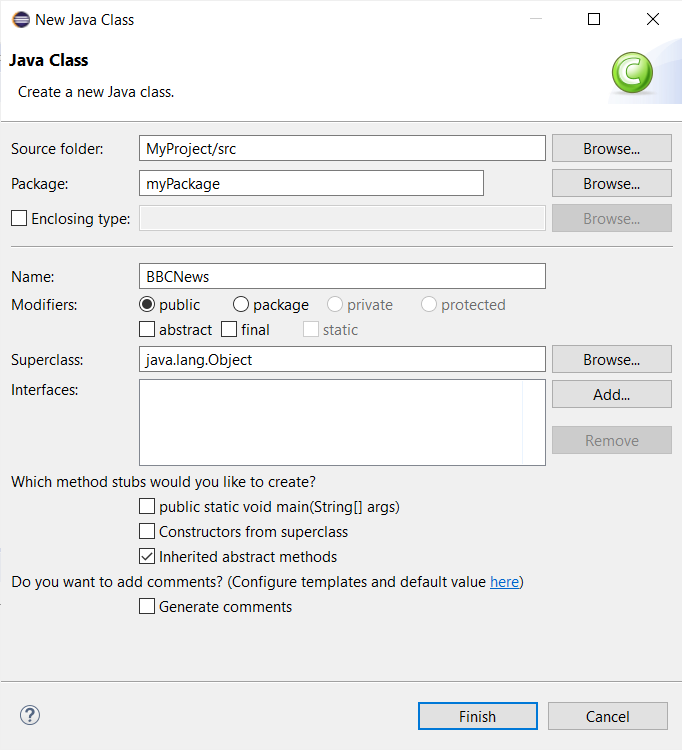Check Constructors from superclass option
This screenshot has height=750, width=682.
point(148,532)
